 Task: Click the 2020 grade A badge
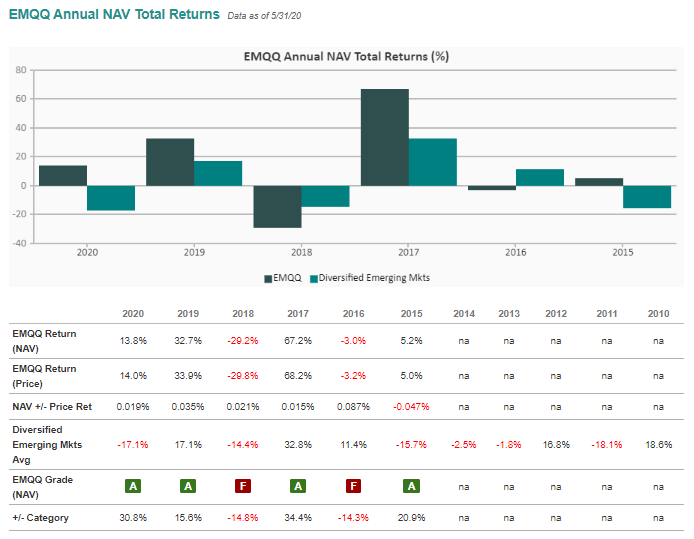[x=133, y=486]
